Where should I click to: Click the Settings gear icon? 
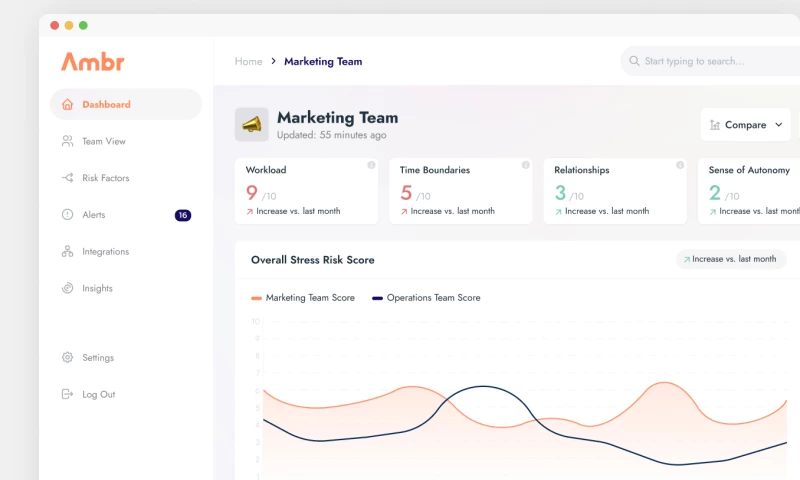67,358
